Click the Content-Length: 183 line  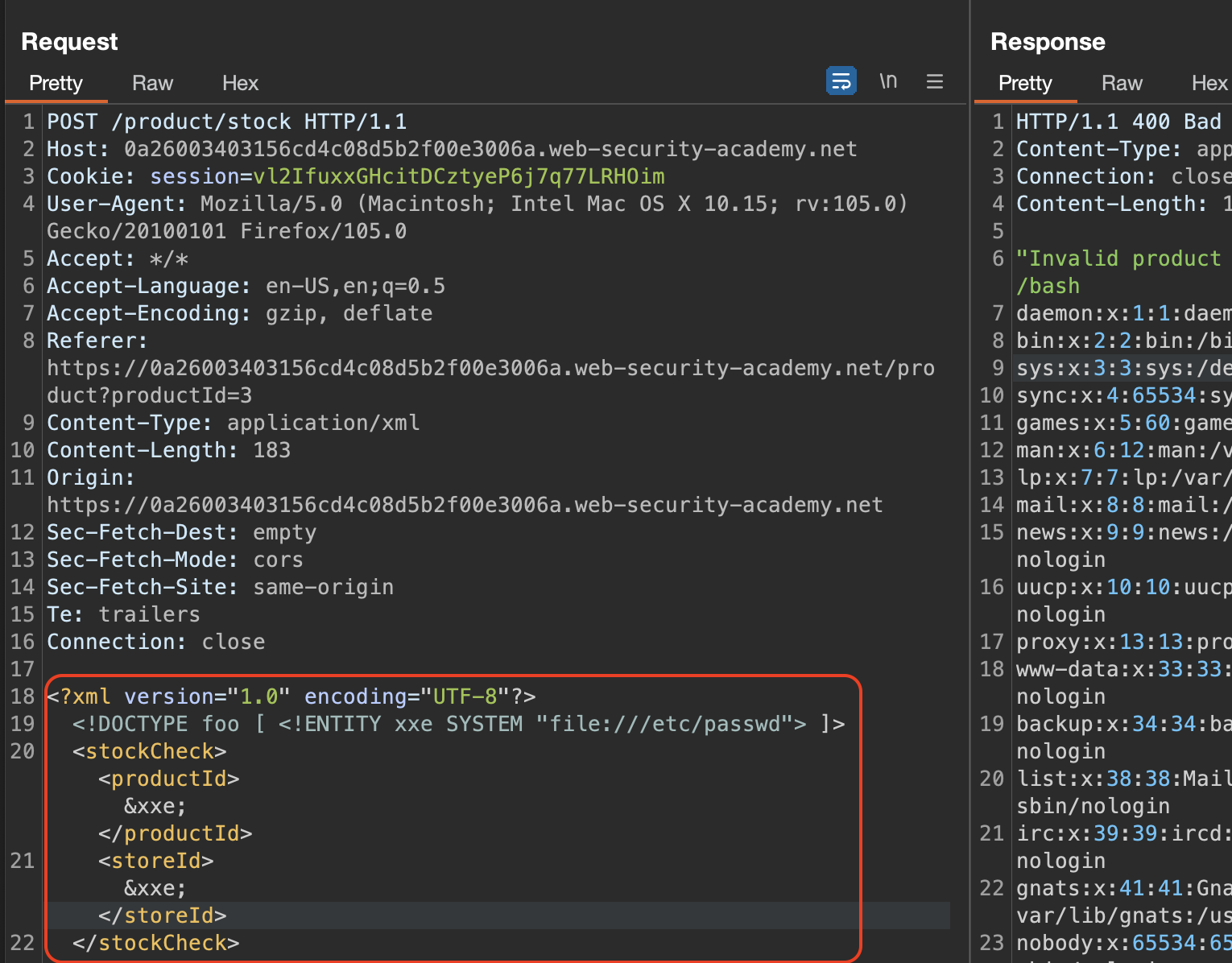pyautogui.click(x=169, y=451)
